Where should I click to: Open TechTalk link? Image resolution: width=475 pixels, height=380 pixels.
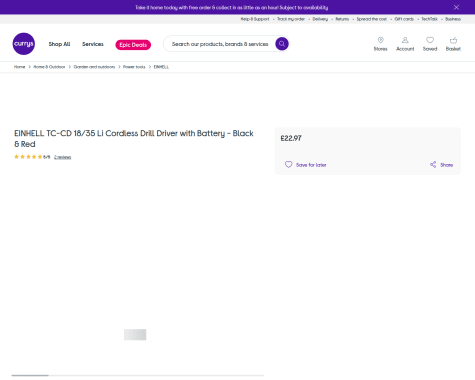point(429,19)
